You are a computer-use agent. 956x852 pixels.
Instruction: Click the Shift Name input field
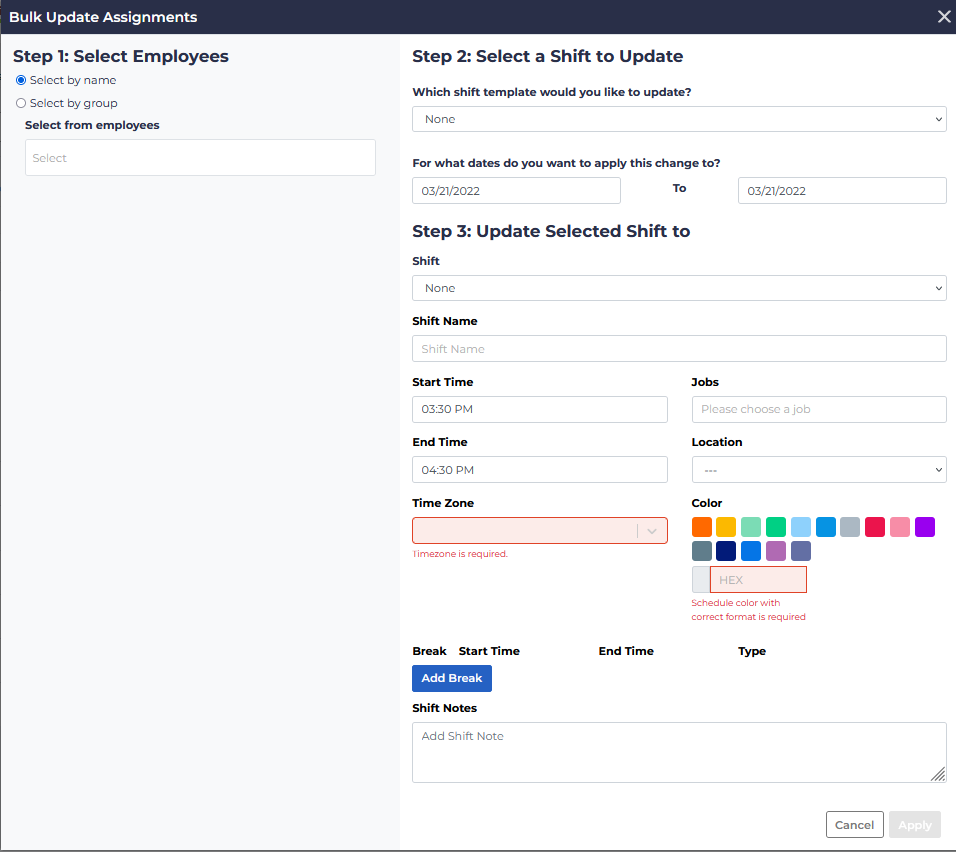pos(679,348)
